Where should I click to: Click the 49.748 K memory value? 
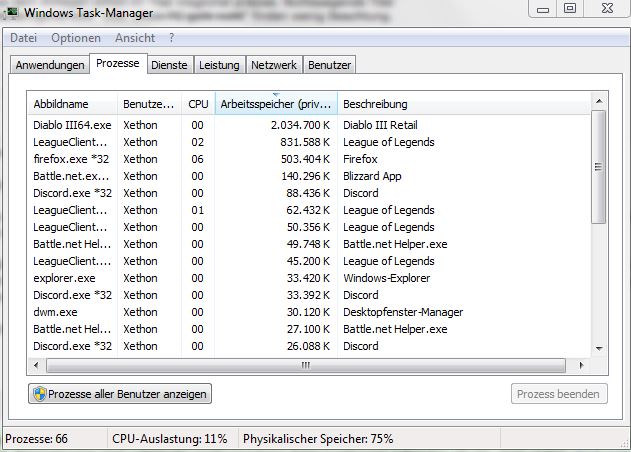coord(308,244)
